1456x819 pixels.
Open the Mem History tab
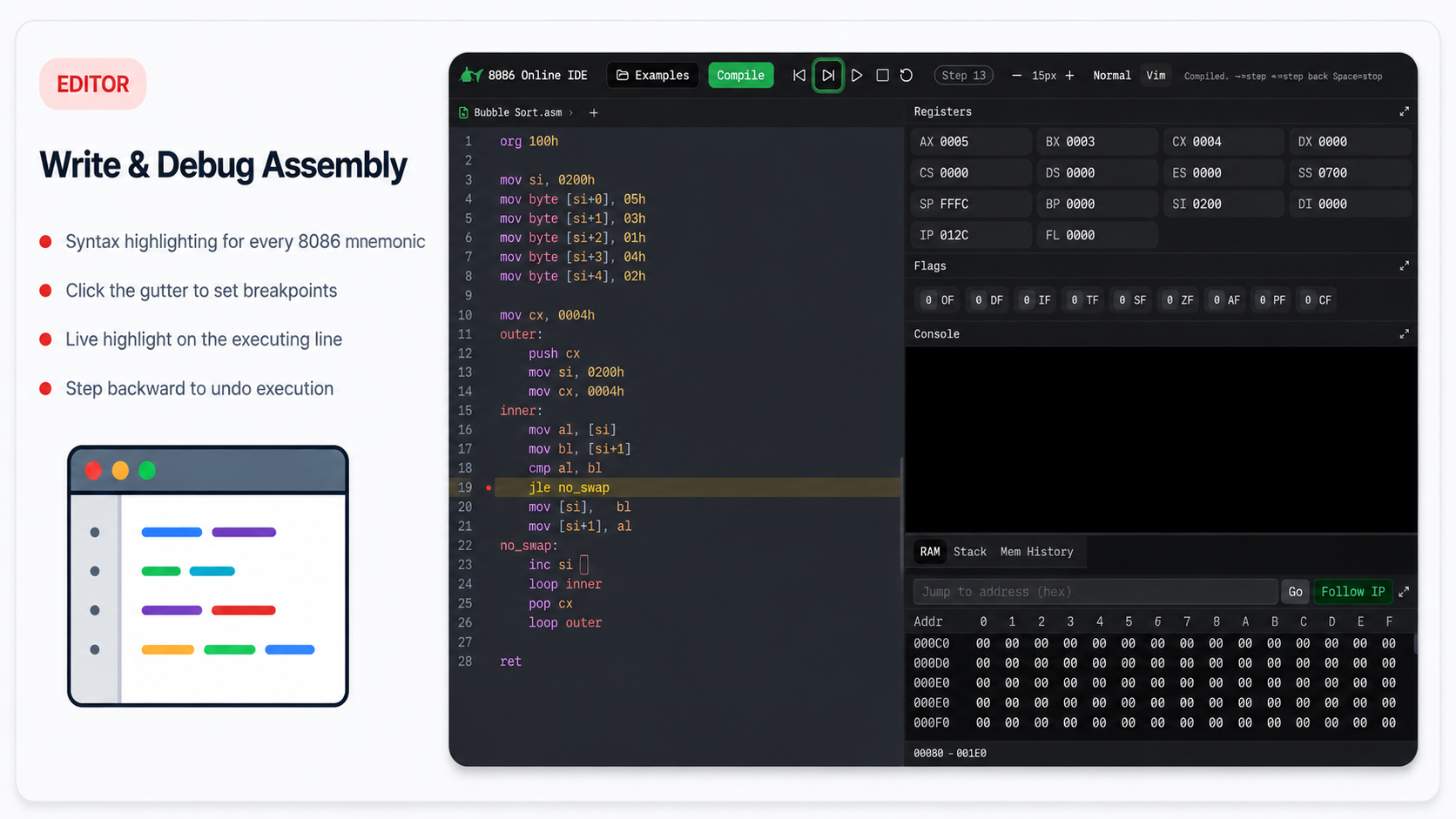point(1036,552)
